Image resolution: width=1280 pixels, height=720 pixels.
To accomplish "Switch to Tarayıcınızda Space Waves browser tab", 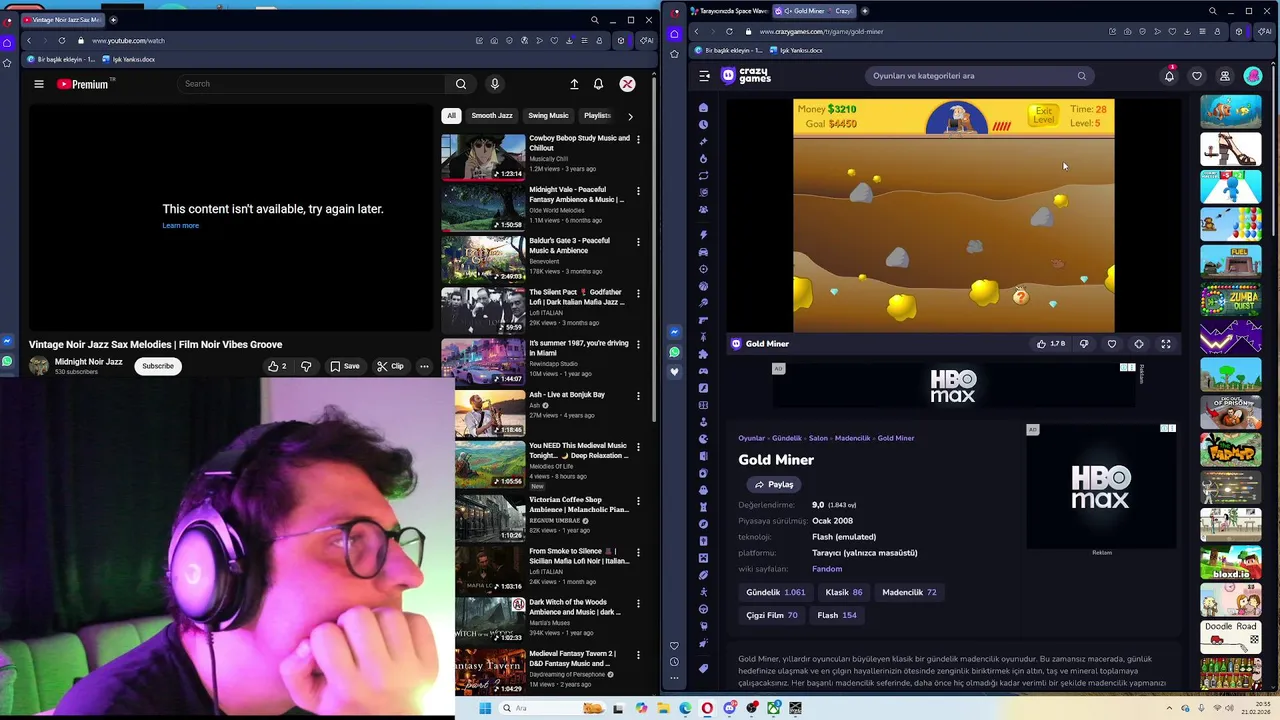I will [x=728, y=11].
